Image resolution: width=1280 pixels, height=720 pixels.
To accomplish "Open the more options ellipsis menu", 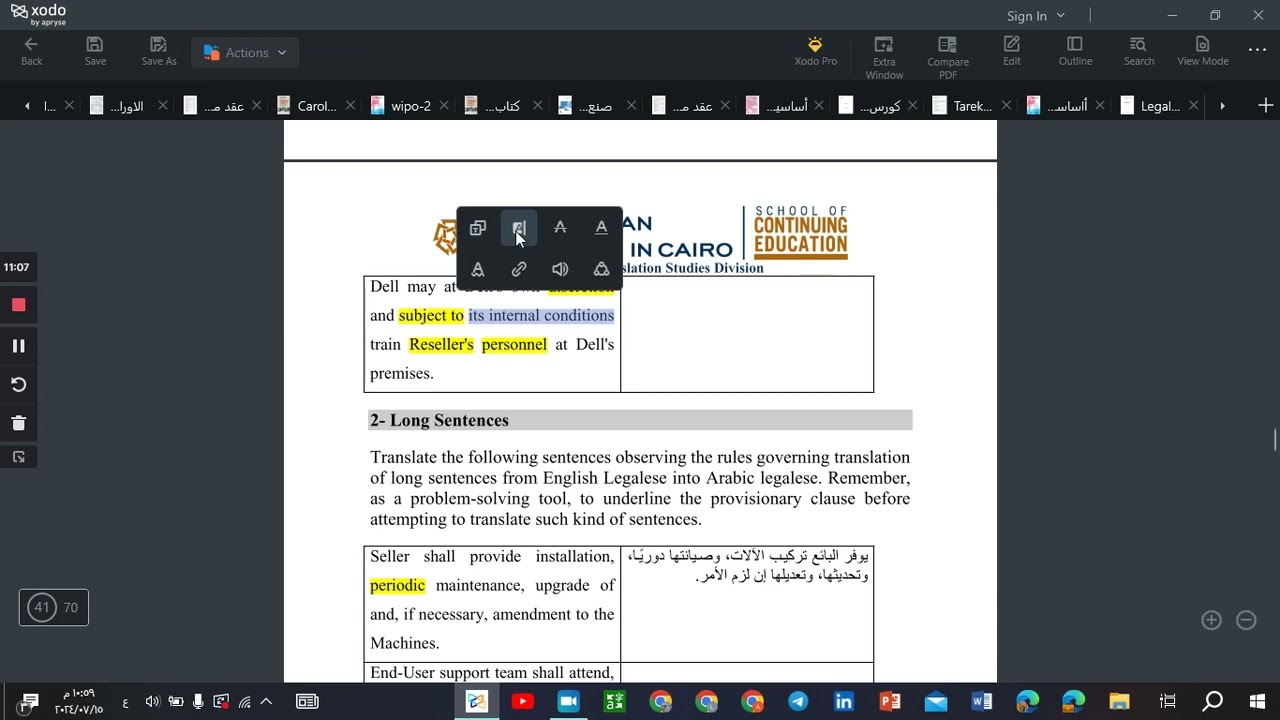I will click(1257, 50).
